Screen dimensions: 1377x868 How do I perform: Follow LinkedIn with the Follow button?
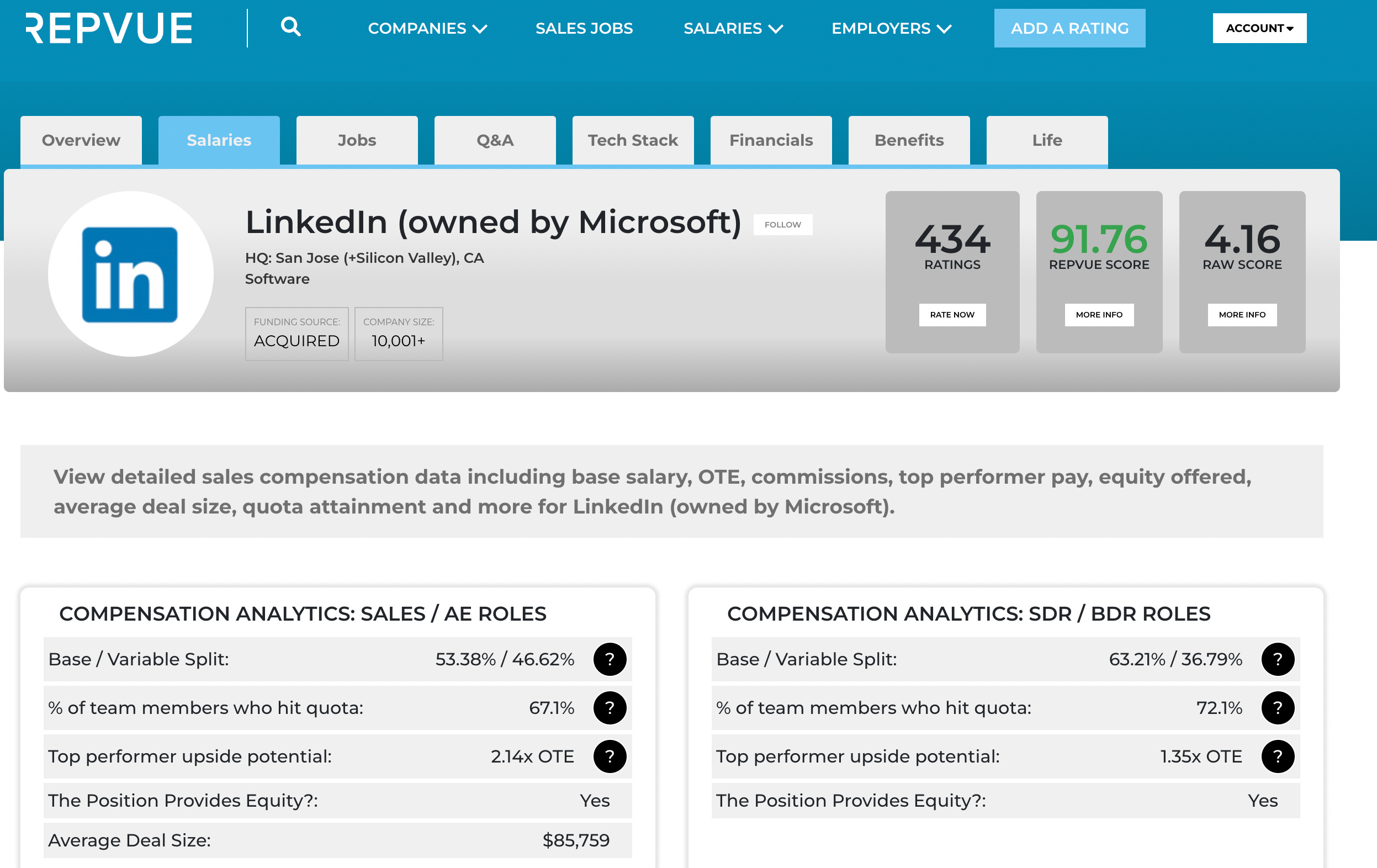(x=782, y=225)
